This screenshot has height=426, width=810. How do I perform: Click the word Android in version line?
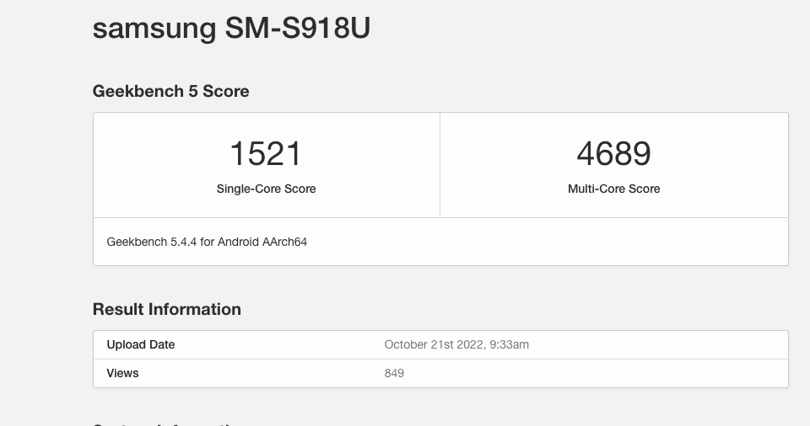[x=238, y=242]
